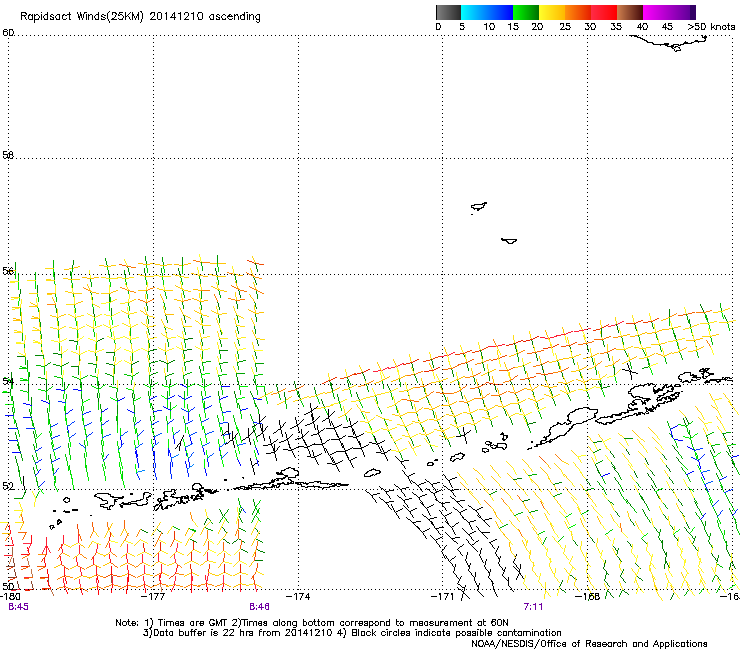Screen dimensions: 740x650
Task: Click the gray 0-5 knots legend color
Action: (448, 12)
